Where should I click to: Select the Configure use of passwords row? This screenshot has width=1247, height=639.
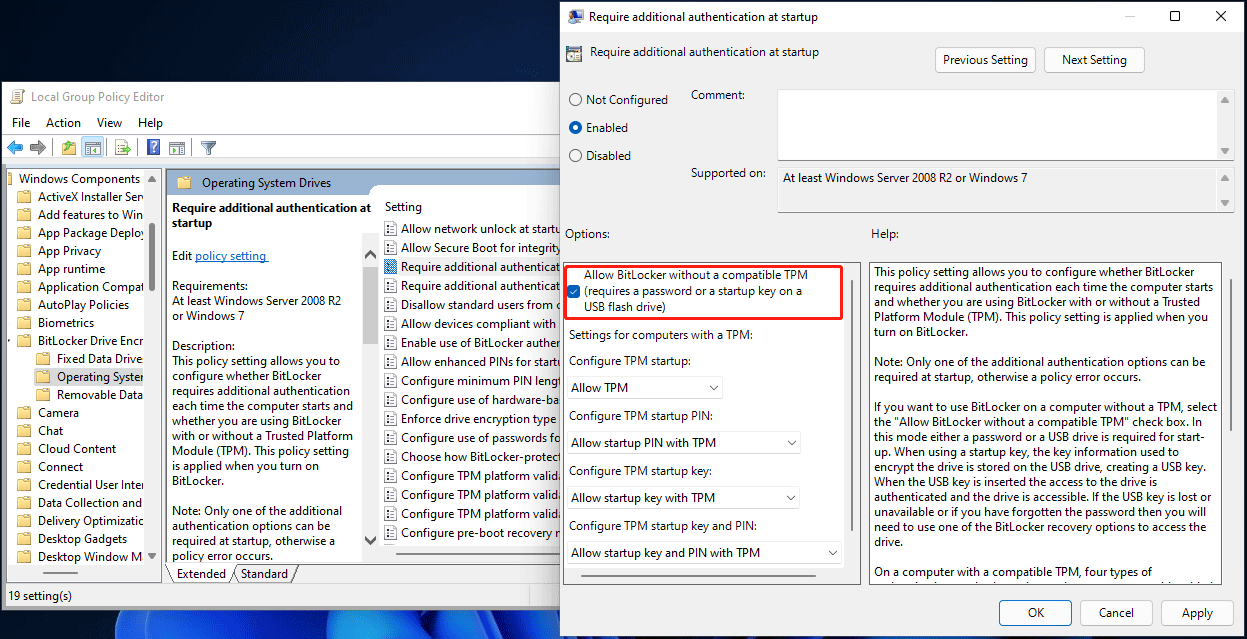point(470,438)
